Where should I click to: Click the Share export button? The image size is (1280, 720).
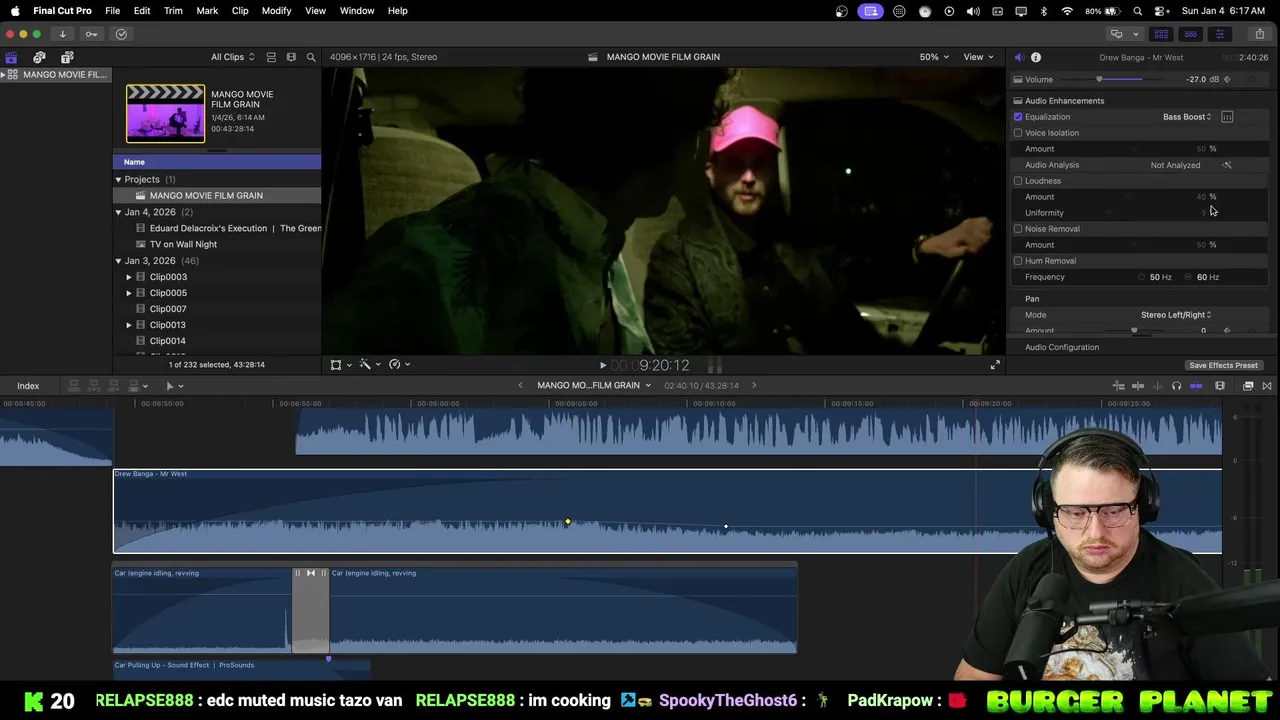coord(1260,34)
